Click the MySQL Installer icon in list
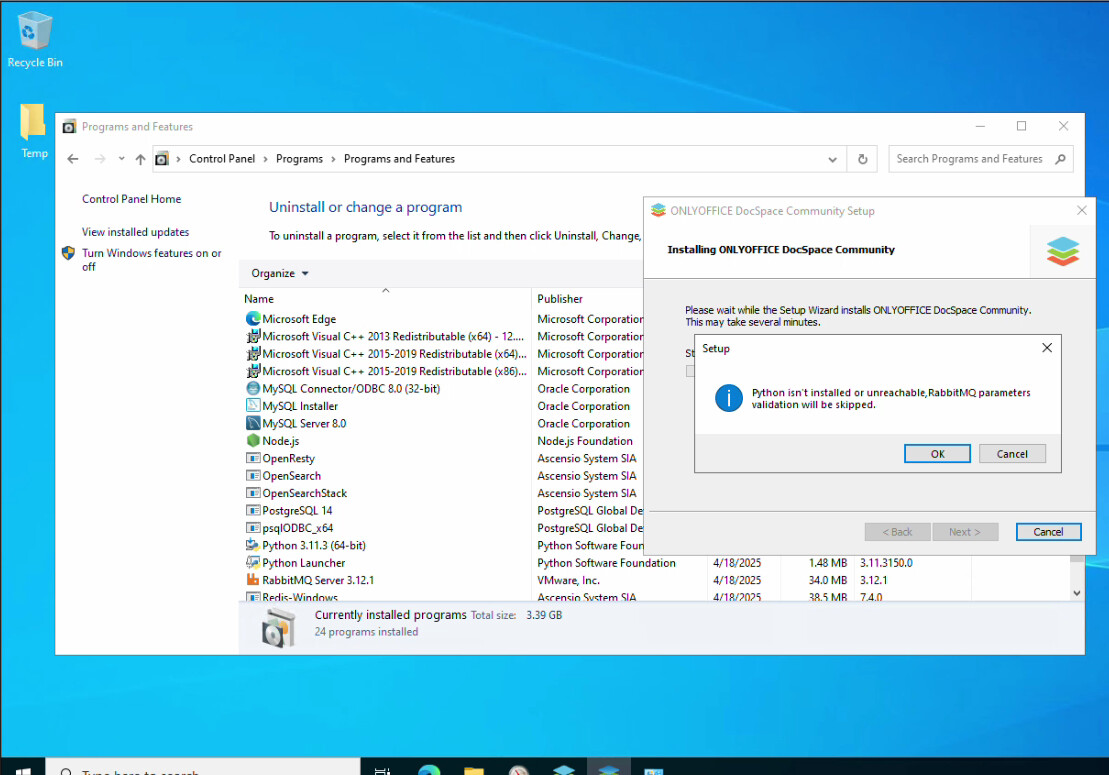This screenshot has width=1109, height=775. point(252,406)
